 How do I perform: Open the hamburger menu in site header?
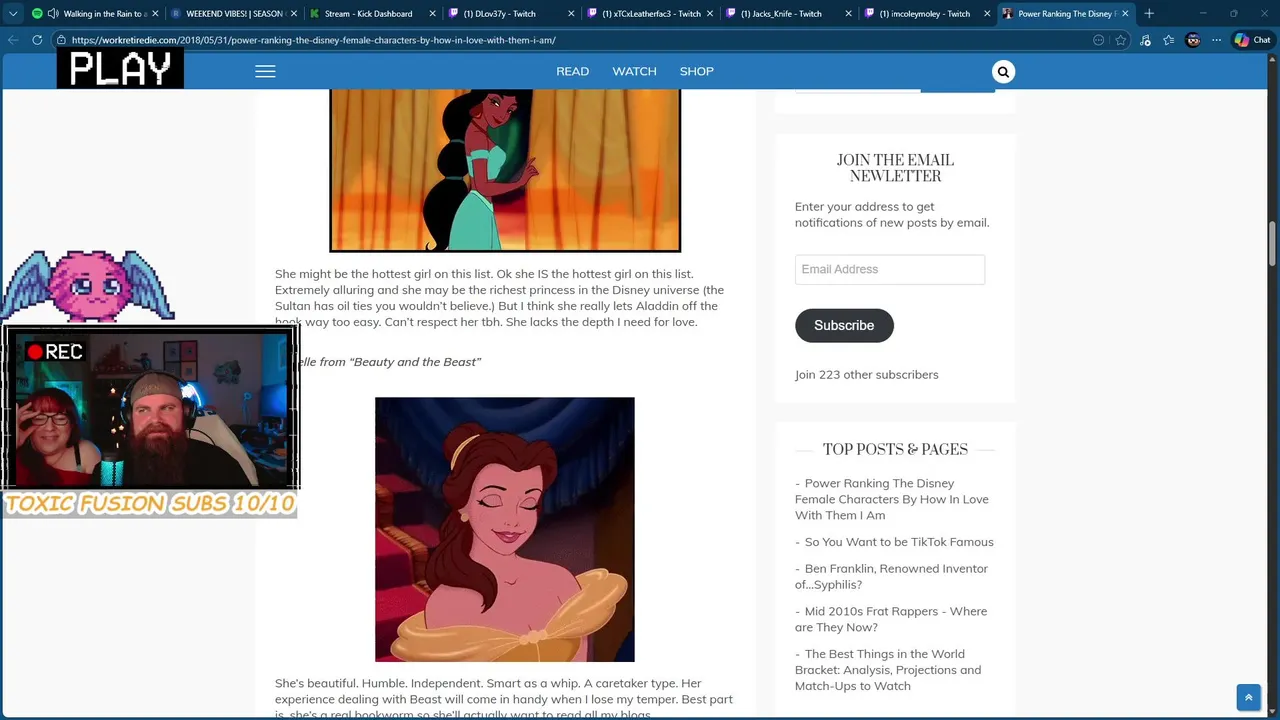point(265,71)
